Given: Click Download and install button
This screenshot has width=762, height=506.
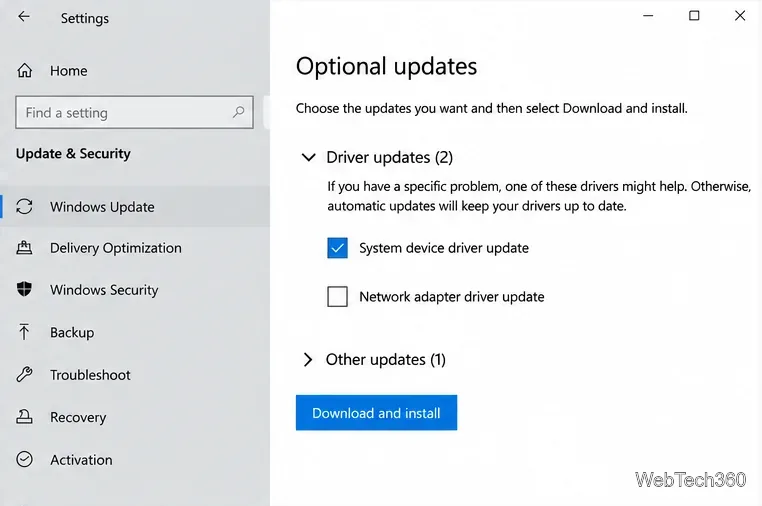Looking at the screenshot, I should tap(376, 413).
